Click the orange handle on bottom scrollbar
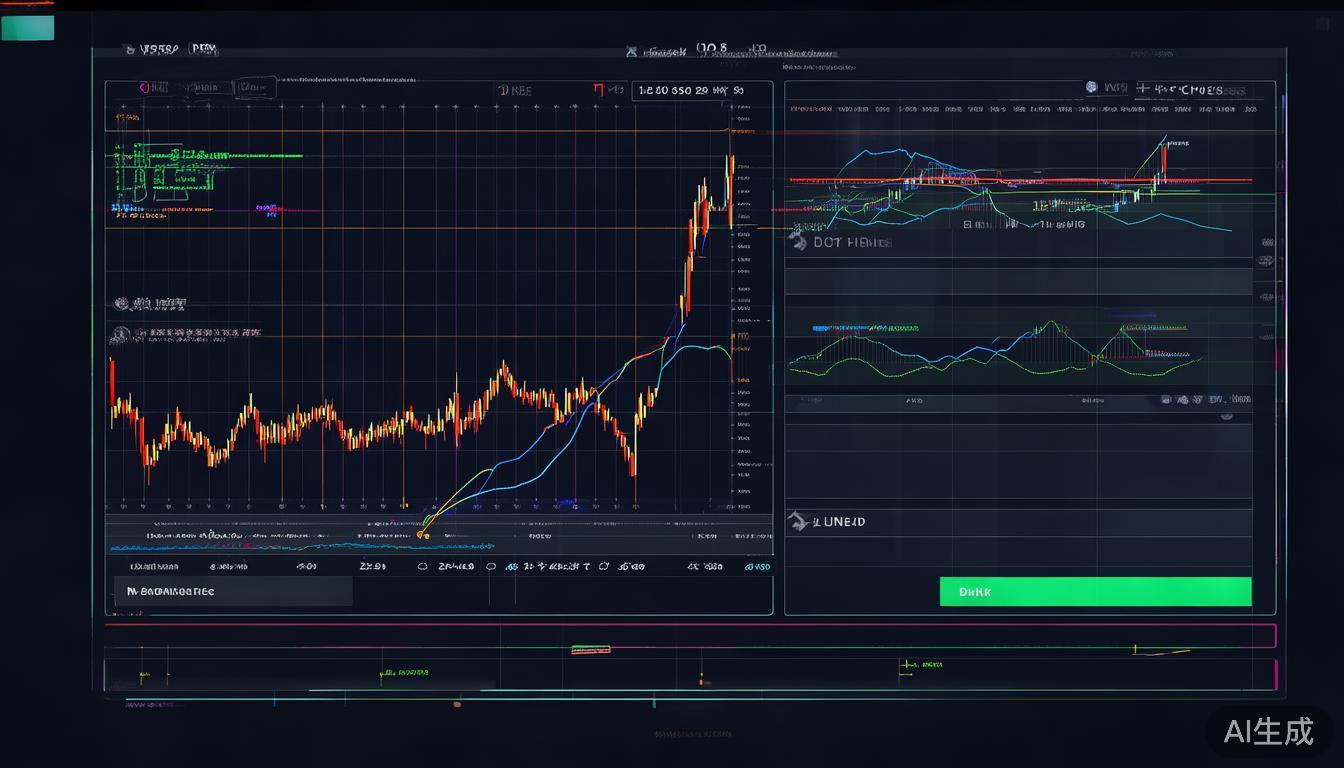 point(457,704)
